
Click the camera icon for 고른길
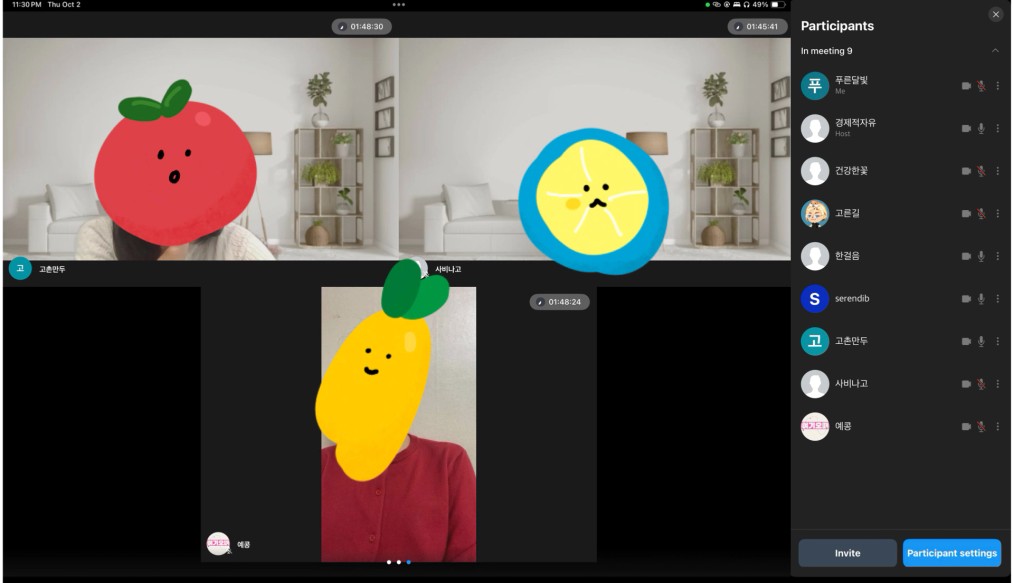966,213
